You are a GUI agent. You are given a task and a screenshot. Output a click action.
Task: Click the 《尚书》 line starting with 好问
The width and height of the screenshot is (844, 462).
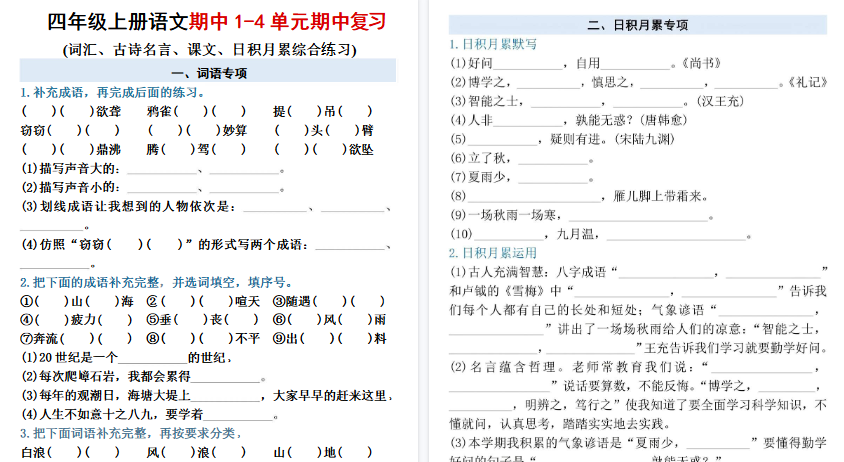(586, 64)
